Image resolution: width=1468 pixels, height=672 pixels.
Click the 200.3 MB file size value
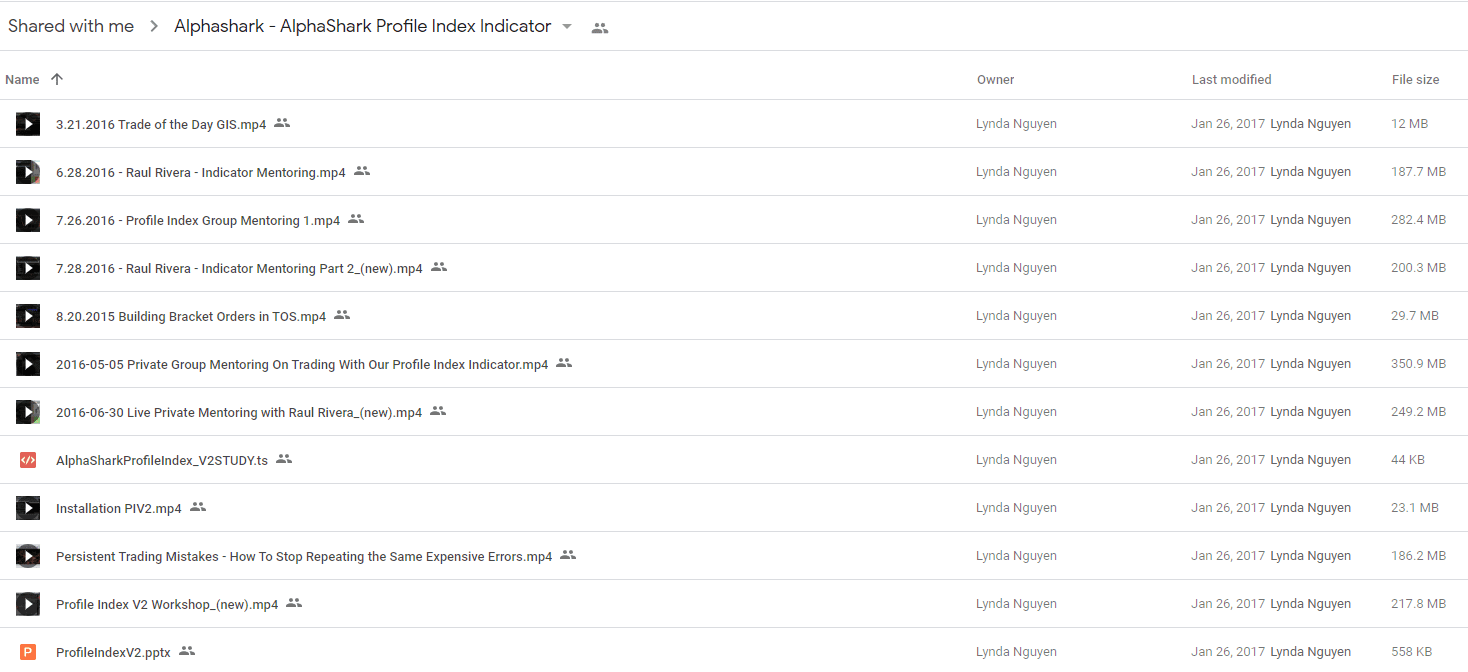(x=1419, y=268)
